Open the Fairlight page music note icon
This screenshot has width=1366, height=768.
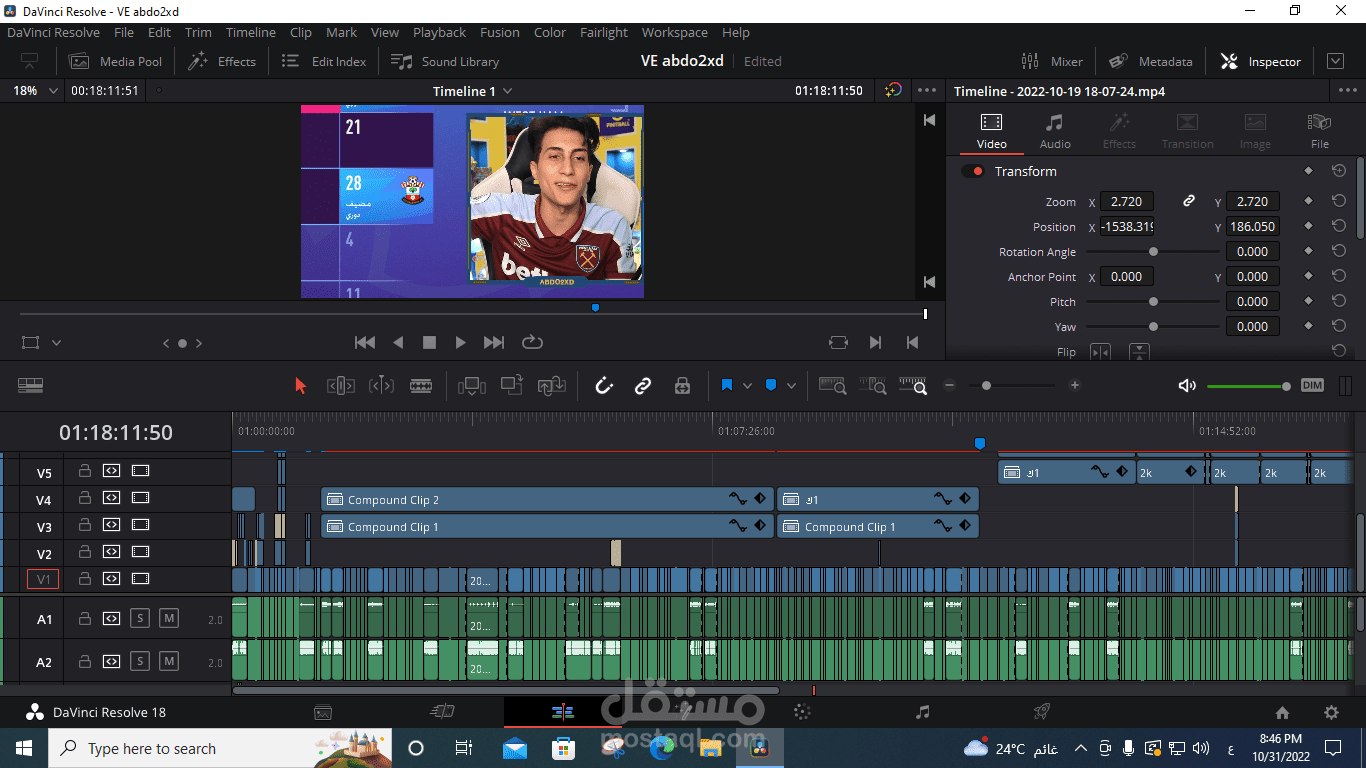point(922,712)
